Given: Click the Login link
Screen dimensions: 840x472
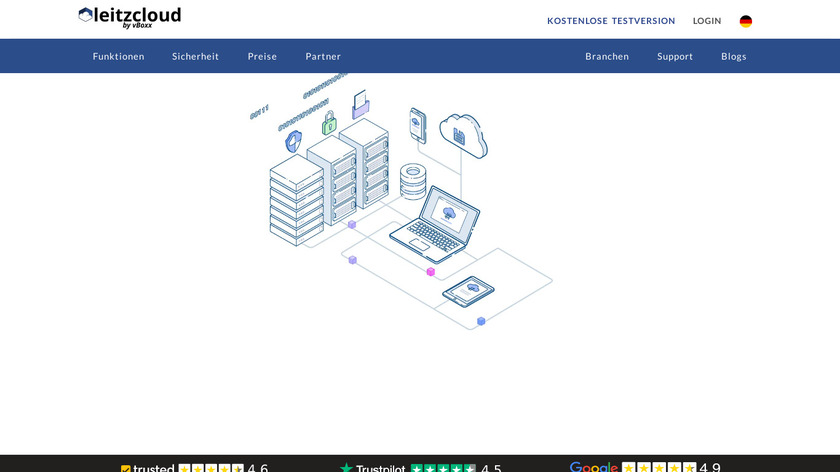Looking at the screenshot, I should point(706,21).
